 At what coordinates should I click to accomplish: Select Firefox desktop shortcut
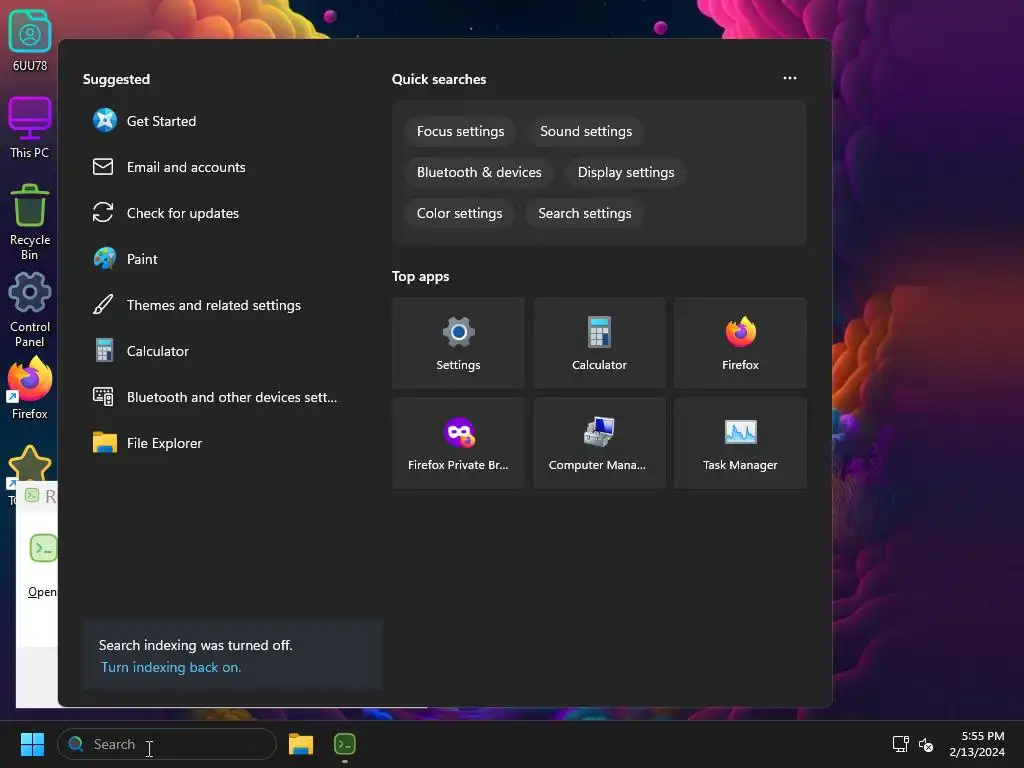point(29,389)
